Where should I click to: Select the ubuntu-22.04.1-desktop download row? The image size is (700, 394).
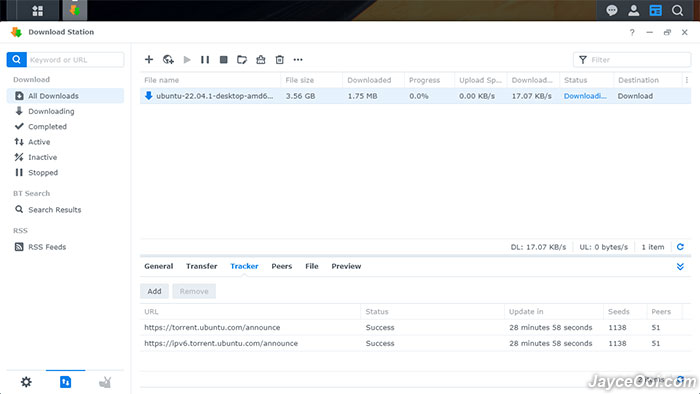click(415, 96)
